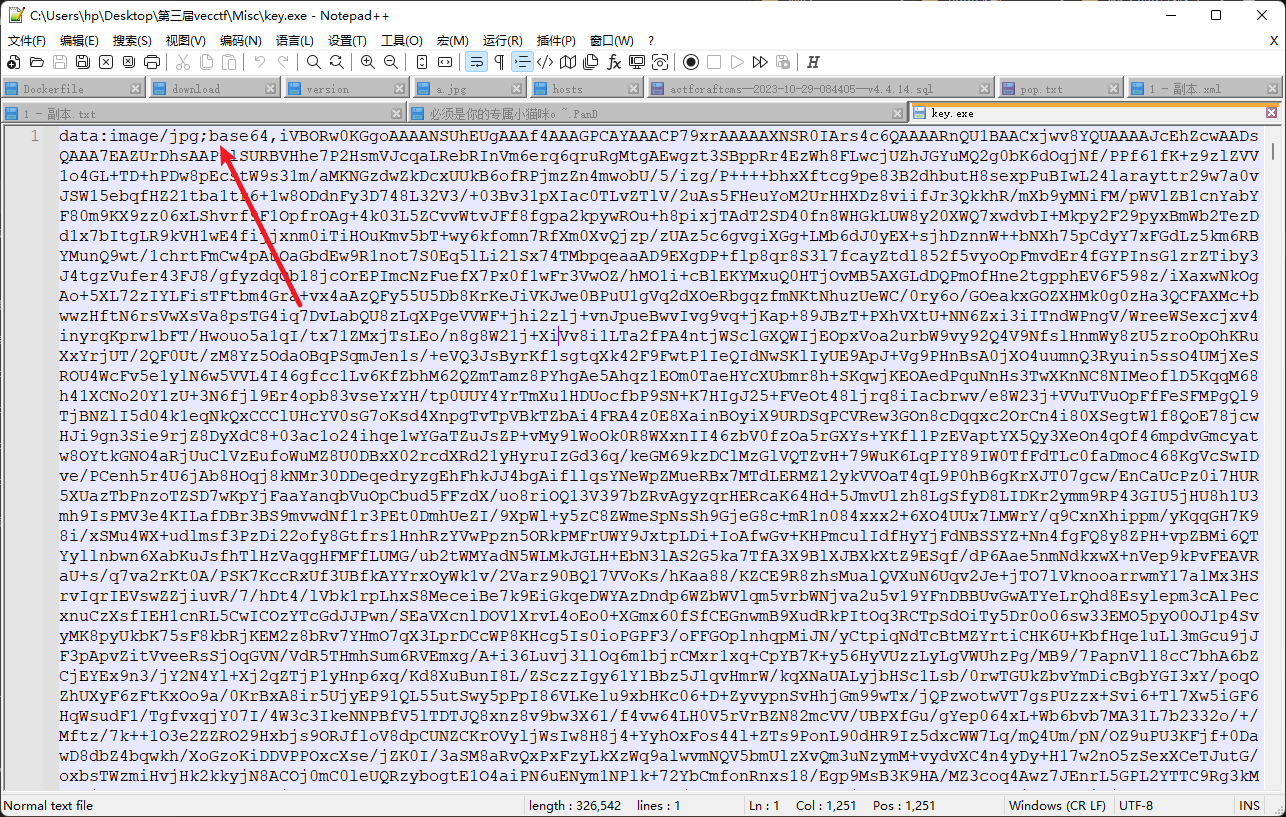Open a new document with New File icon
The height and width of the screenshot is (817, 1286).
12,61
